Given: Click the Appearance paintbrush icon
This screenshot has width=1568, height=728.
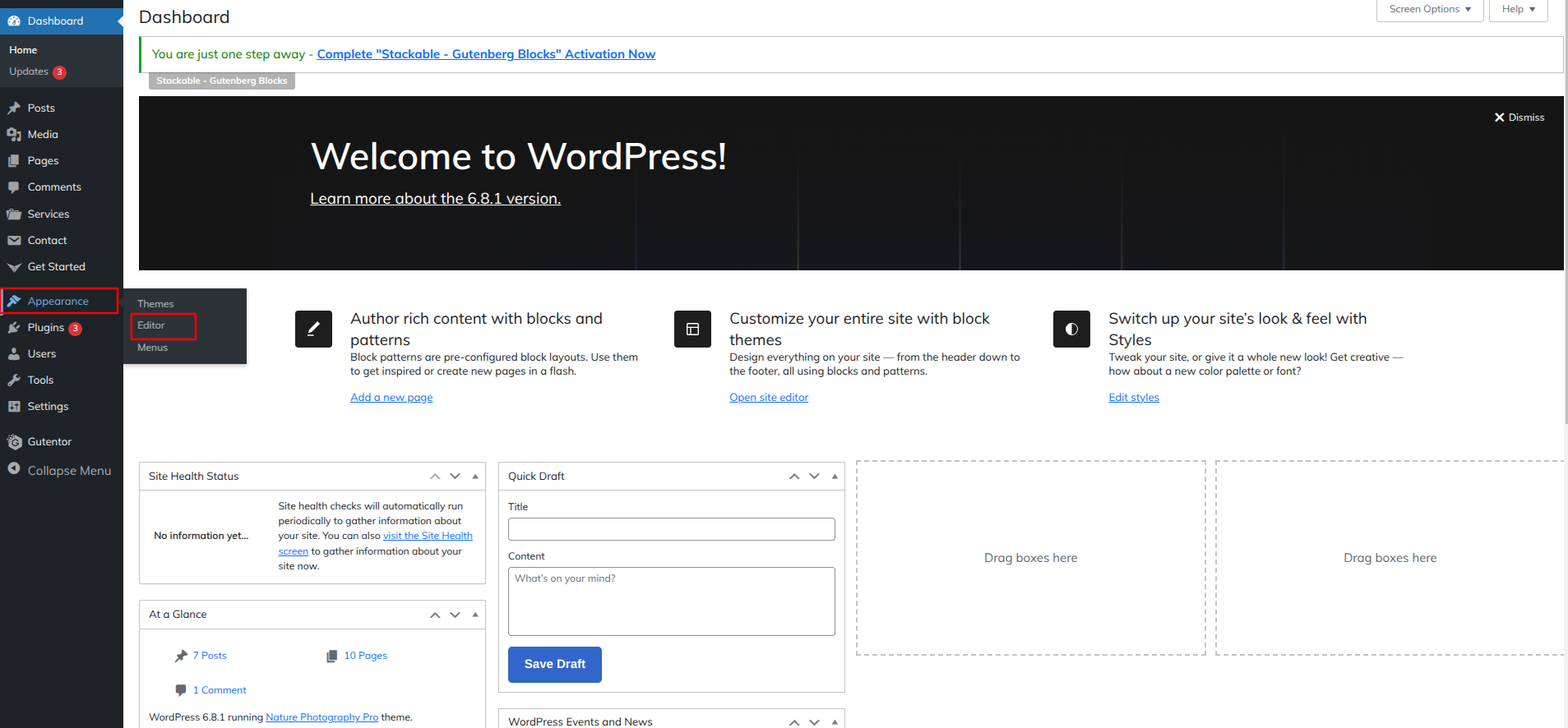Looking at the screenshot, I should [x=14, y=301].
